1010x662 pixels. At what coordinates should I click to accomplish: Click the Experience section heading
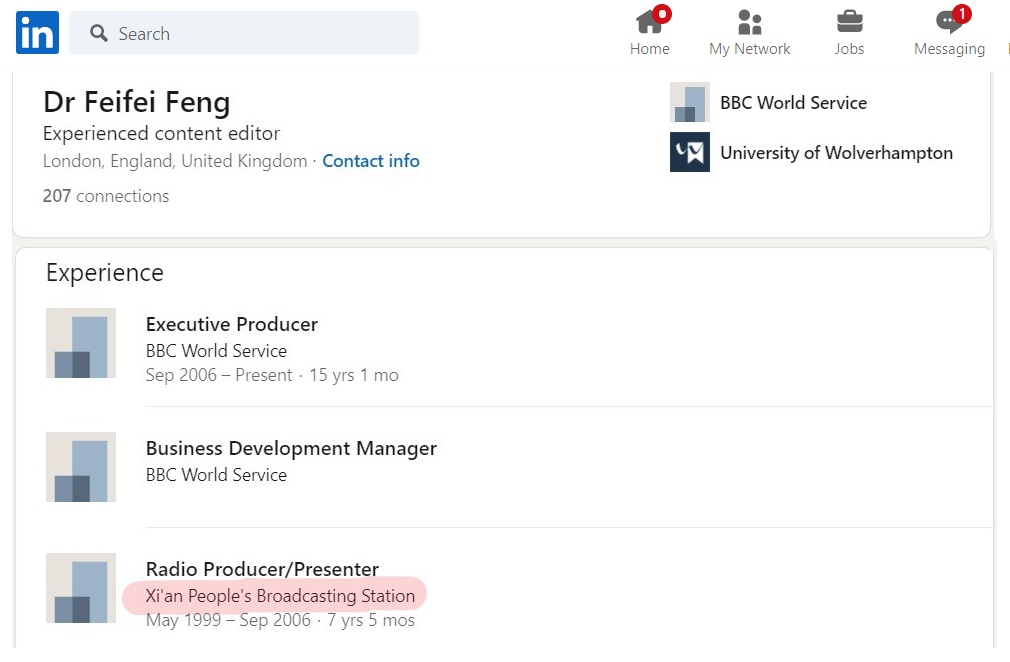105,273
